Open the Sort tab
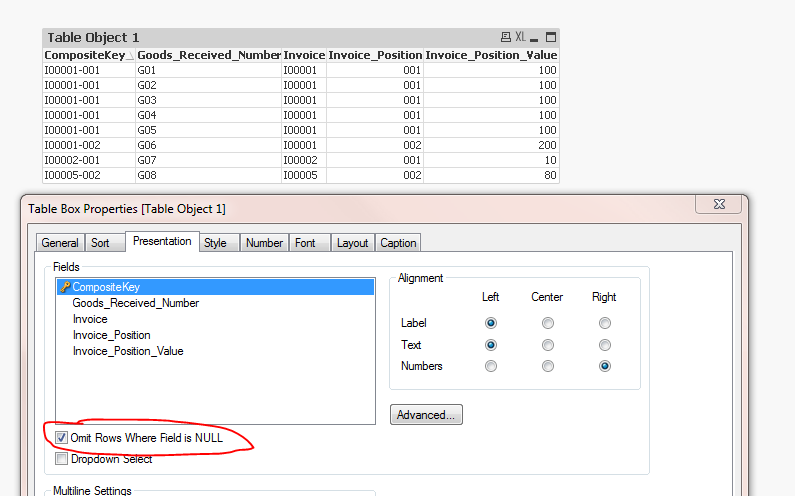795x496 pixels. click(x=101, y=243)
